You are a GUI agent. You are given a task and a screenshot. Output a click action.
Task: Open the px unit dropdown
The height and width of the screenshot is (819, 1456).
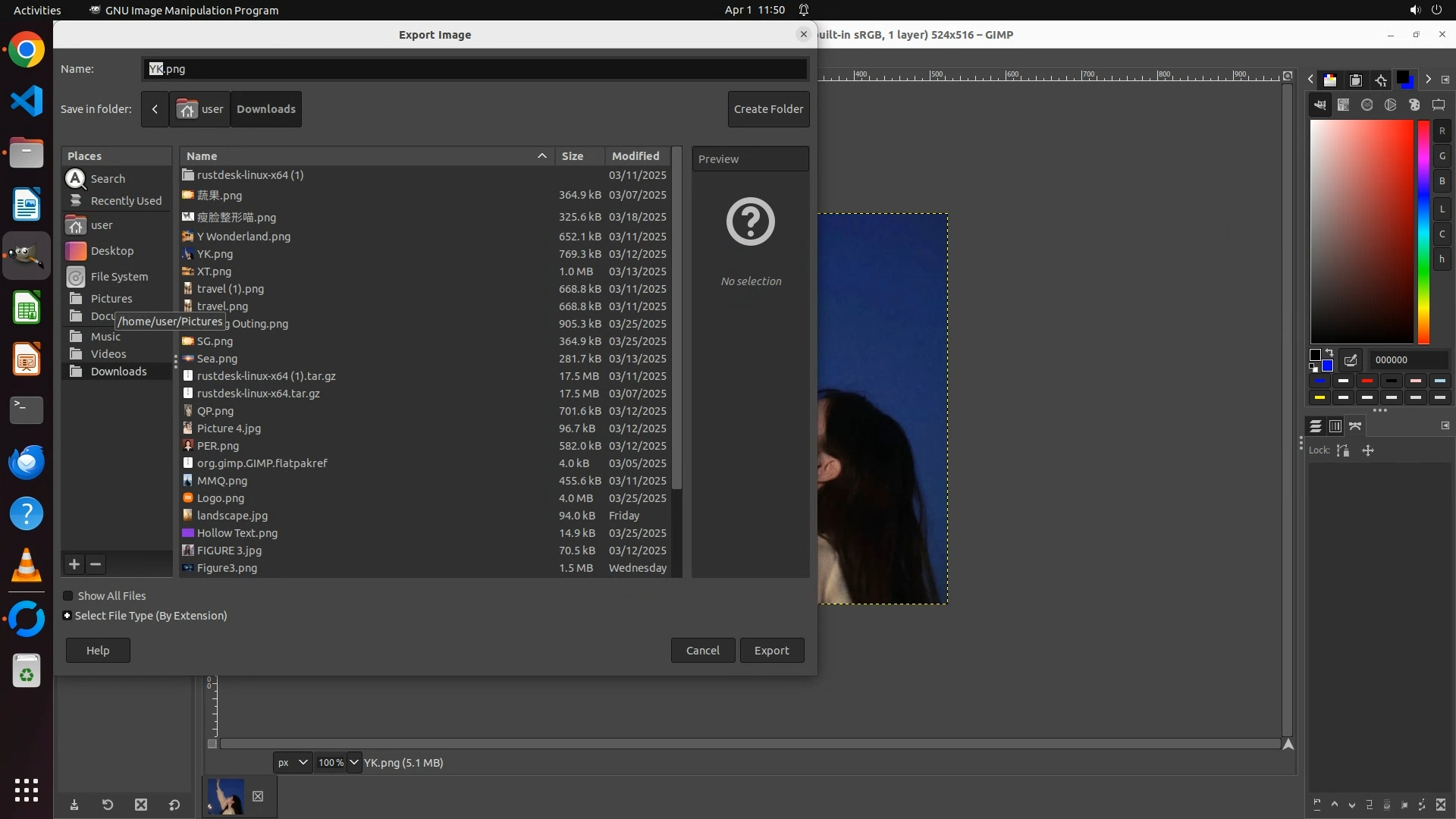point(293,763)
